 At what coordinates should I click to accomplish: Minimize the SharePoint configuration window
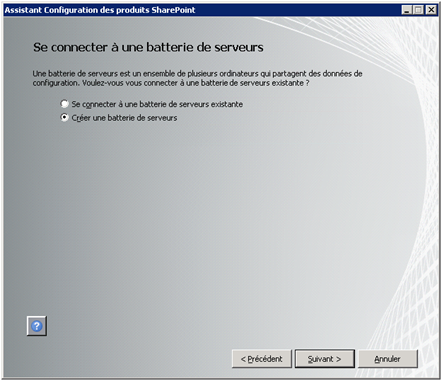tap(407, 10)
